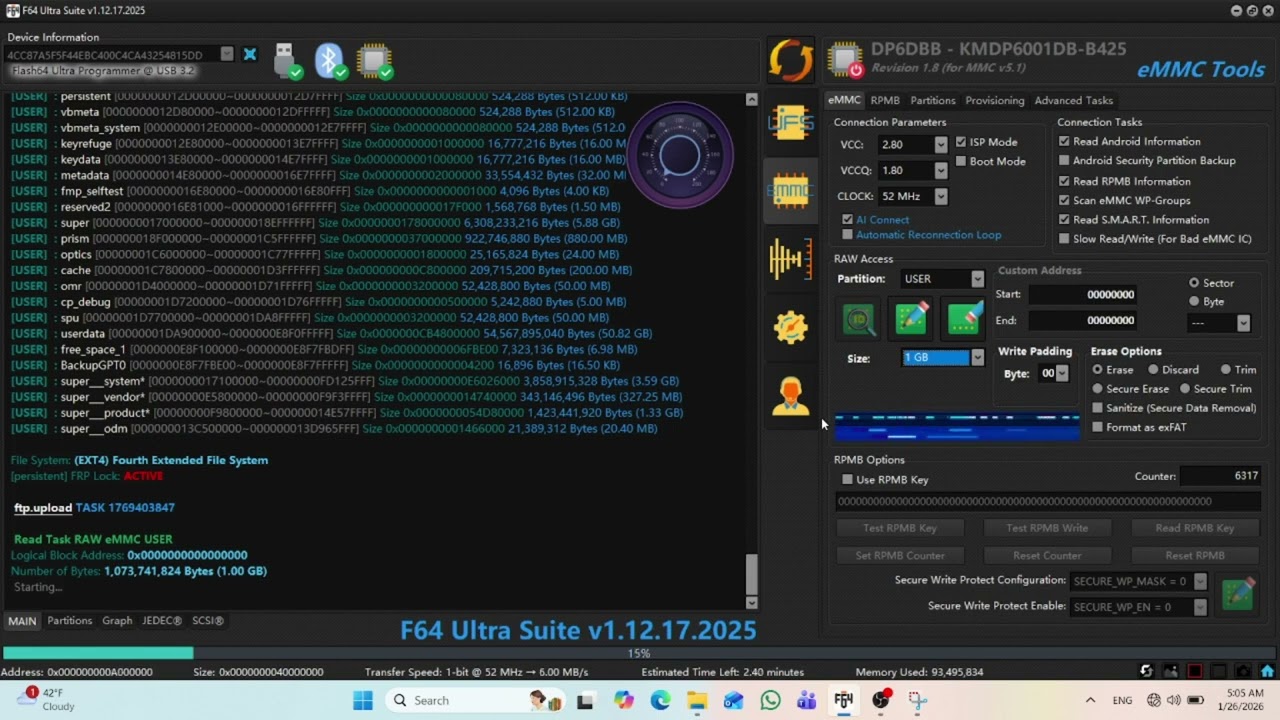Open WhatsApp from the taskbar

[770, 700]
